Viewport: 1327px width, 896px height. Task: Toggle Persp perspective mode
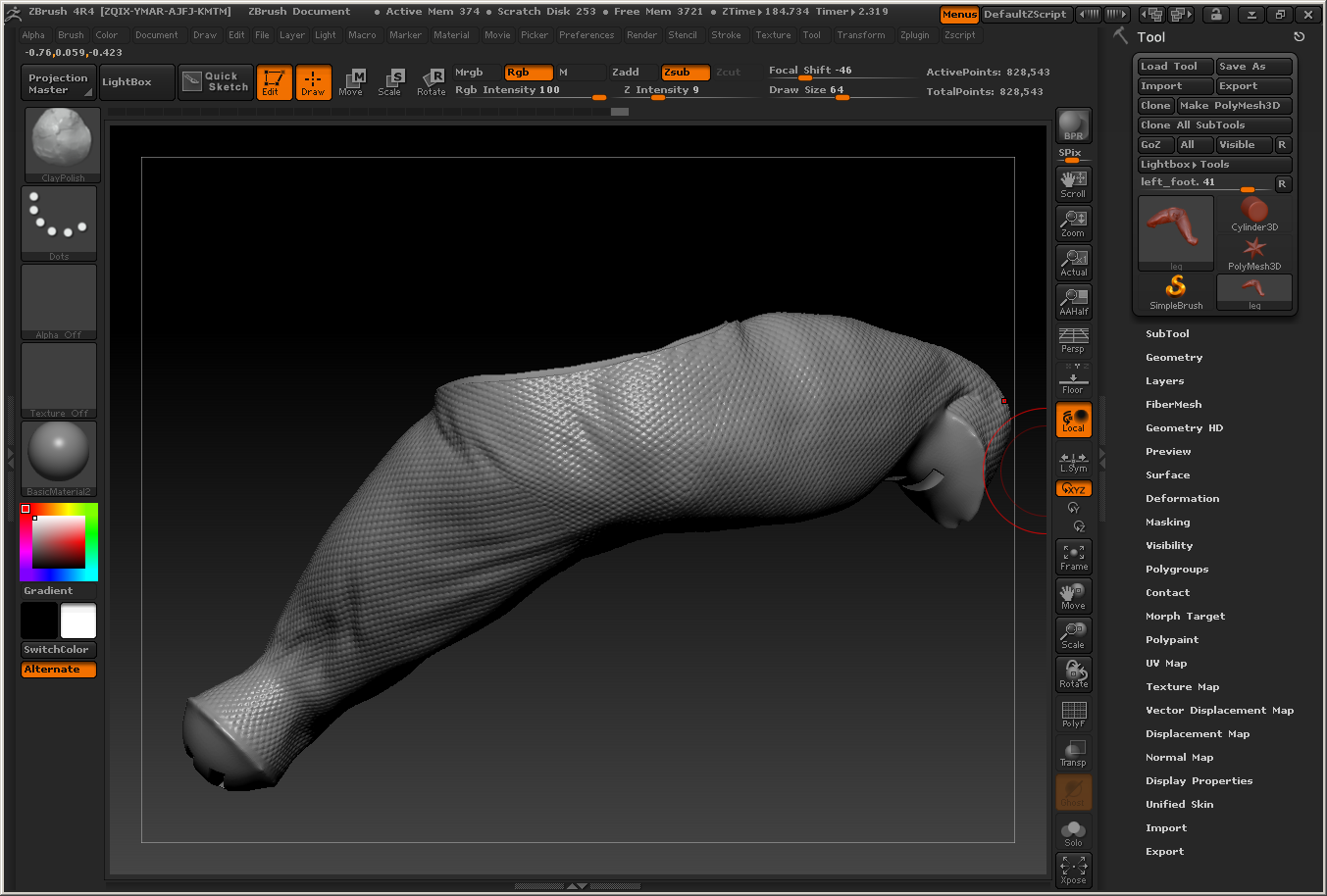coord(1073,340)
